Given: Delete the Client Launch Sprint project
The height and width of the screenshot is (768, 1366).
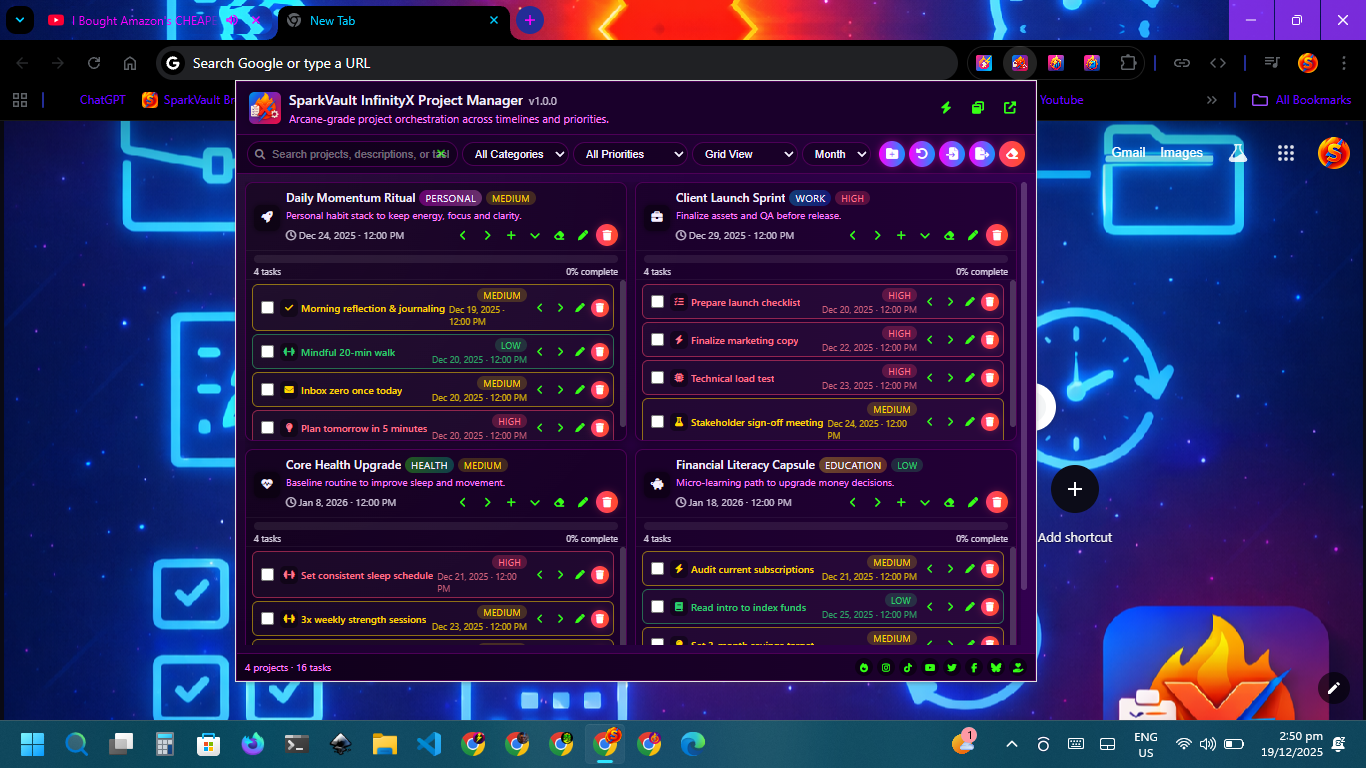Looking at the screenshot, I should coord(996,235).
